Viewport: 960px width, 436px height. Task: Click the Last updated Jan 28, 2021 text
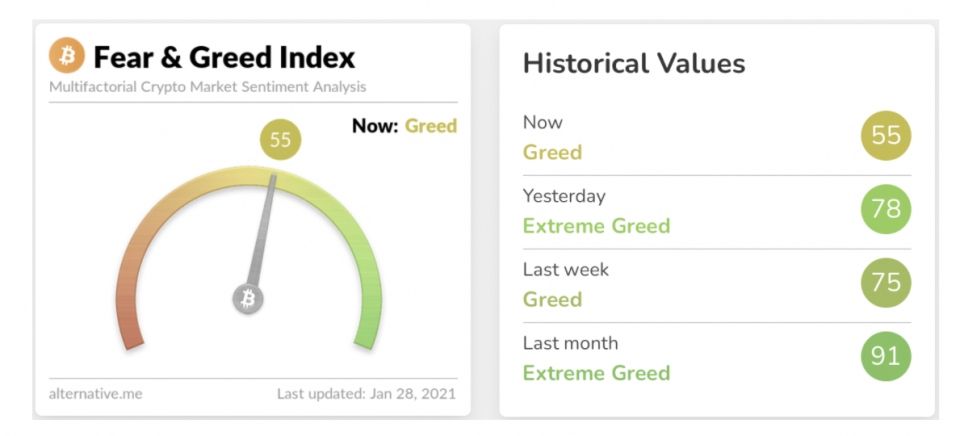[366, 393]
